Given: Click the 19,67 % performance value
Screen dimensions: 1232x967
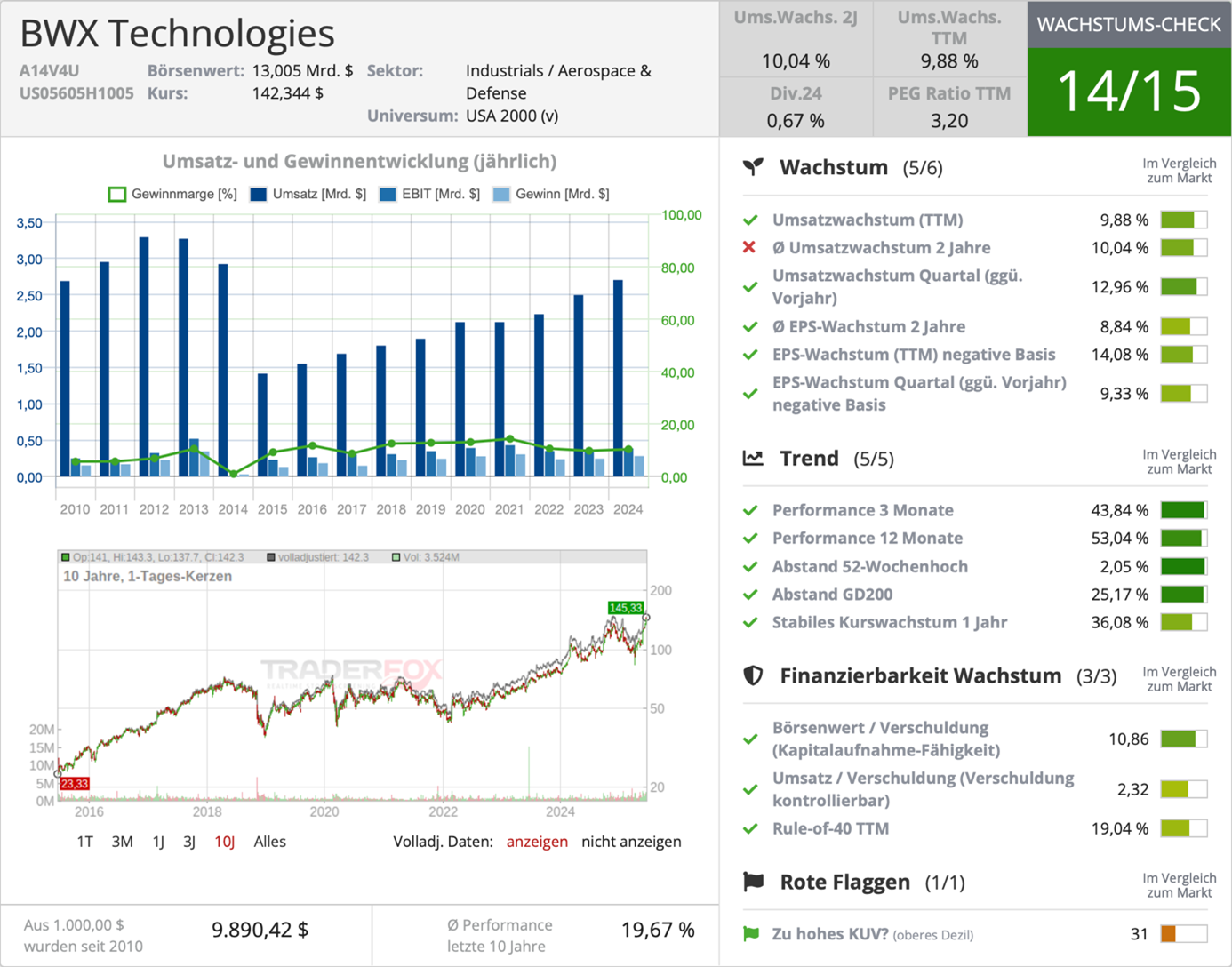Looking at the screenshot, I should point(658,930).
